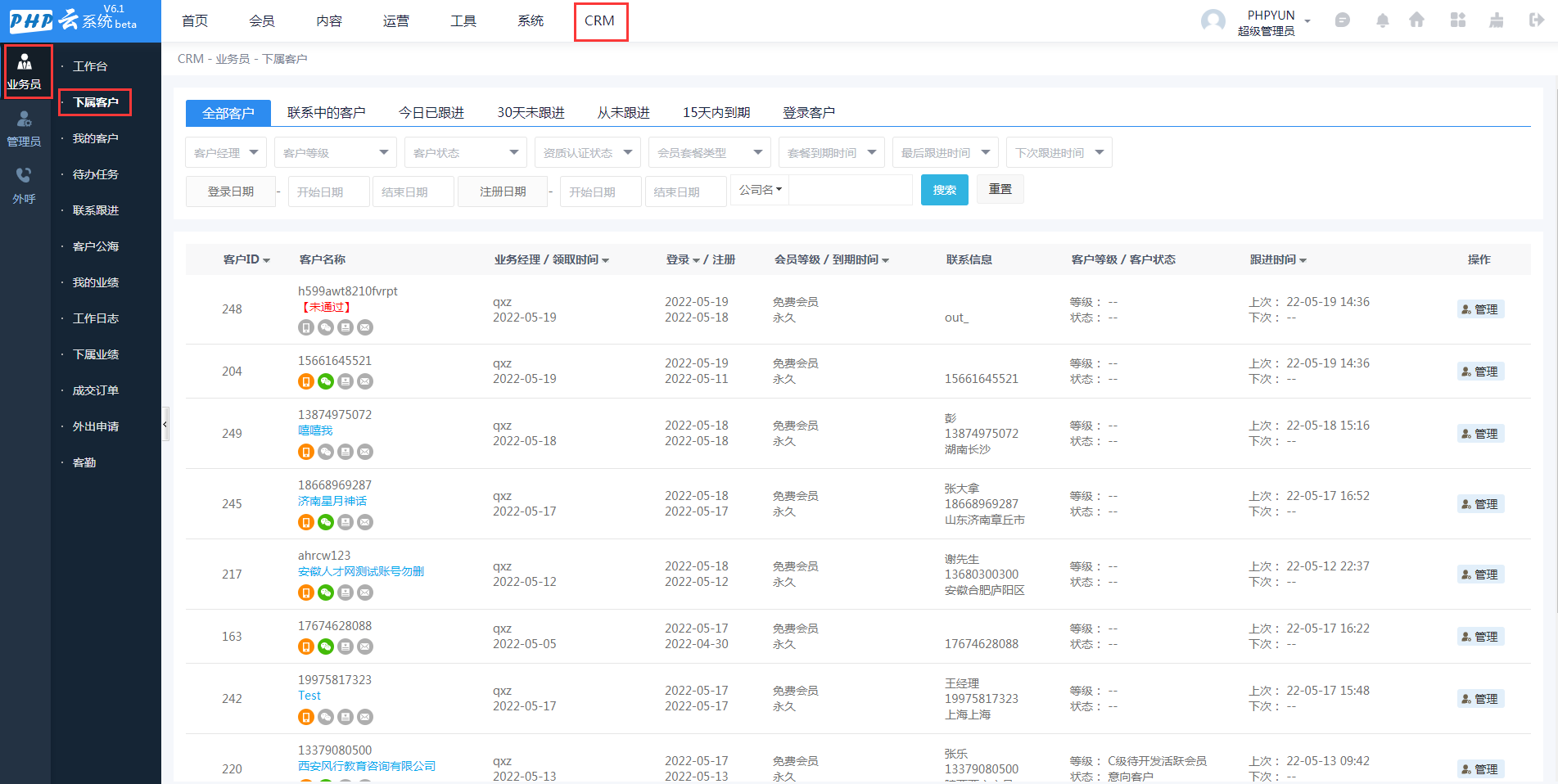The image size is (1558, 784).
Task: Open the 客户等级 filter dropdown
Action: click(x=336, y=152)
